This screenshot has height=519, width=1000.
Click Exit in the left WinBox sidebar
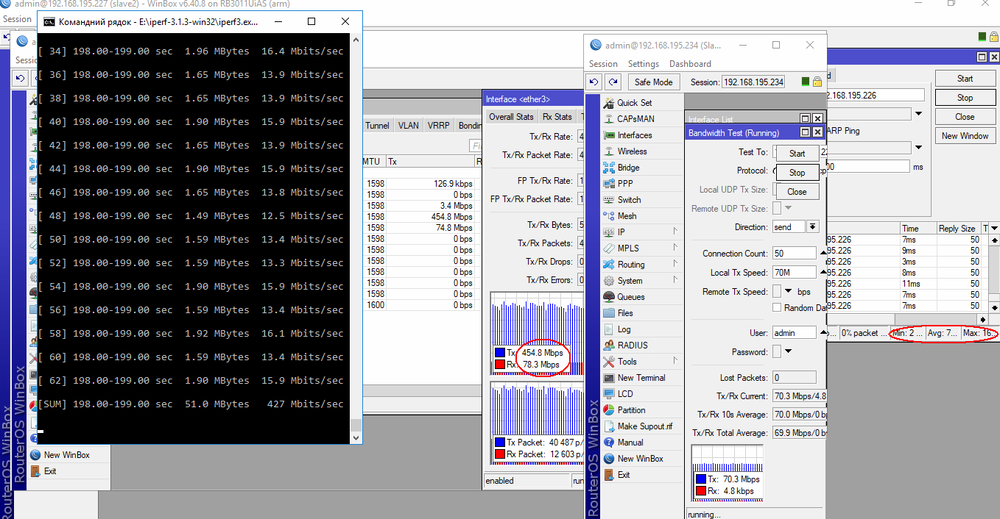43,471
